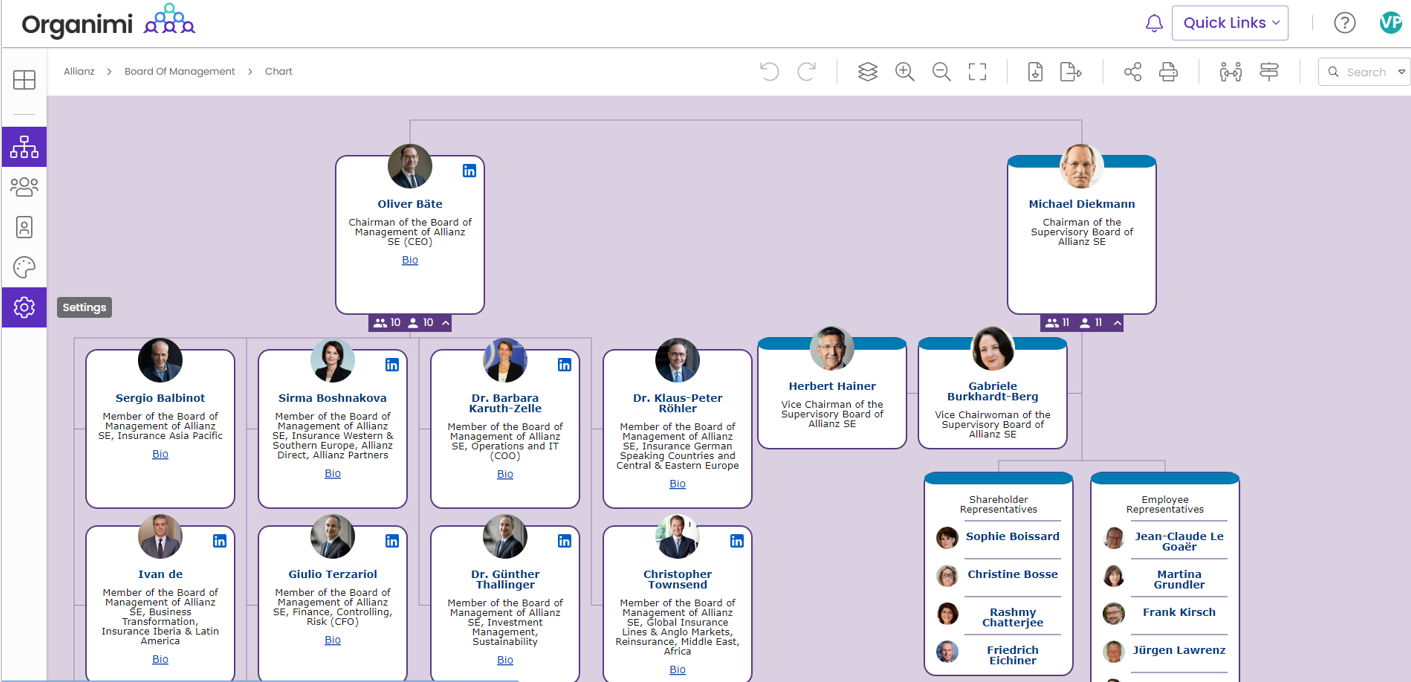Open the people group icon in sidebar

point(24,187)
